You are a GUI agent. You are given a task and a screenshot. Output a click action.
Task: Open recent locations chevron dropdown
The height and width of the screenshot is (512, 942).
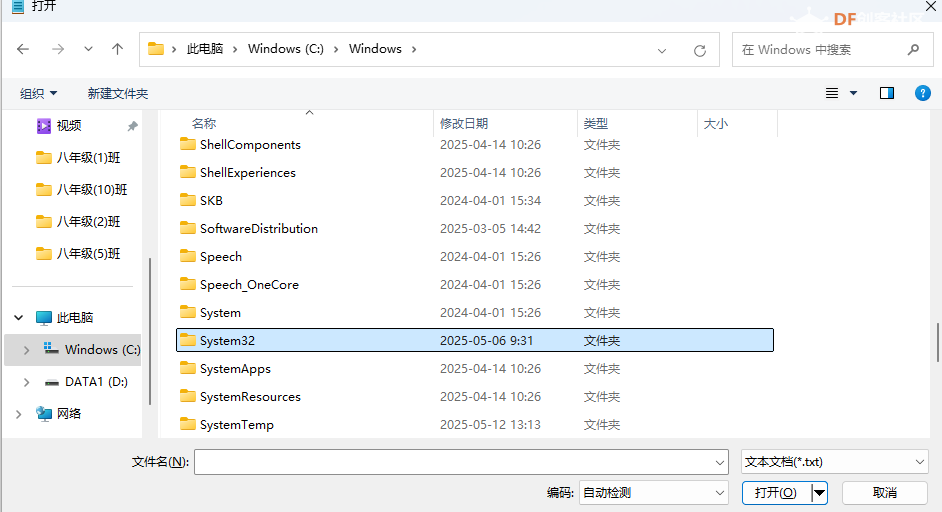pyautogui.click(x=88, y=49)
